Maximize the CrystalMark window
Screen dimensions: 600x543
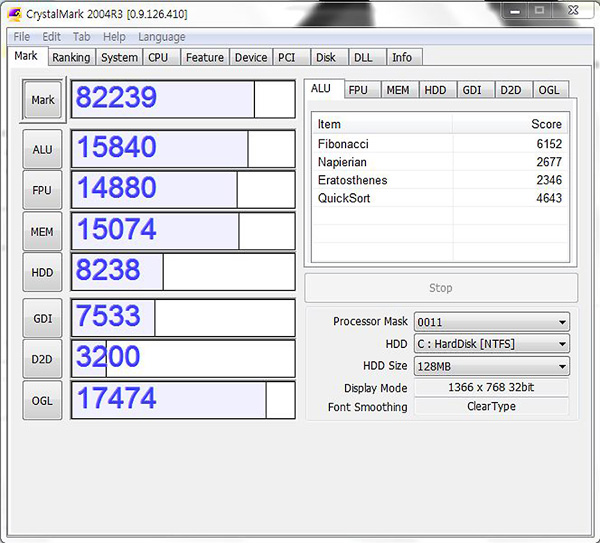(540, 11)
